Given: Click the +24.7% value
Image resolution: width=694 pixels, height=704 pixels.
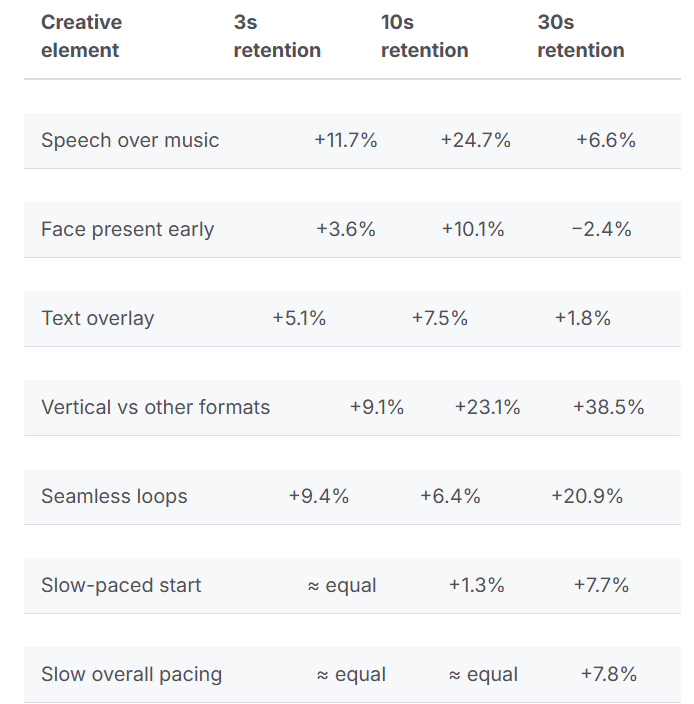Looking at the screenshot, I should [x=475, y=141].
